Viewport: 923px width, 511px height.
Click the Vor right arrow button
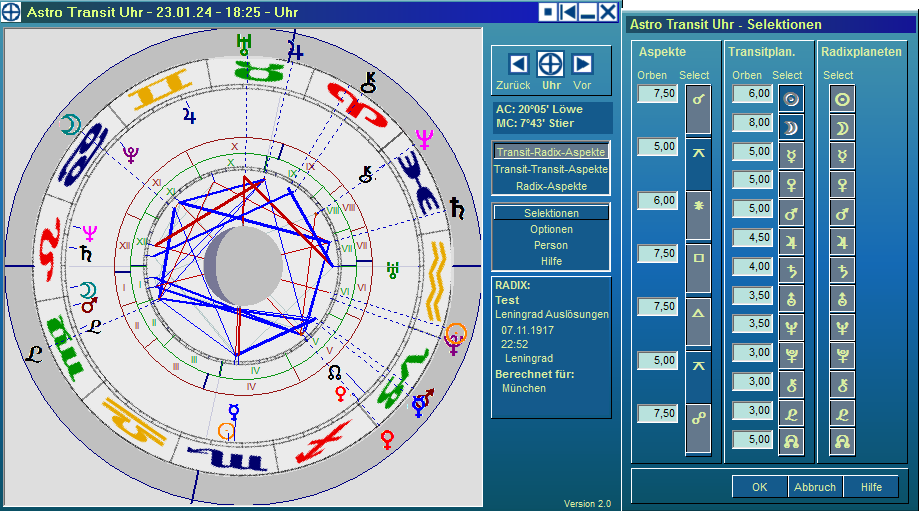[x=582, y=64]
